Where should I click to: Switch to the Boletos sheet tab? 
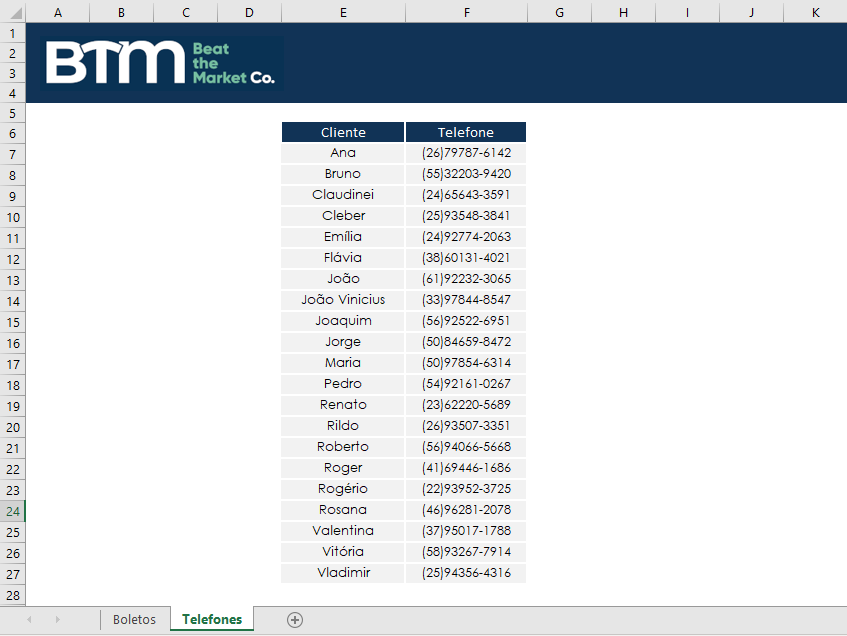click(x=134, y=619)
